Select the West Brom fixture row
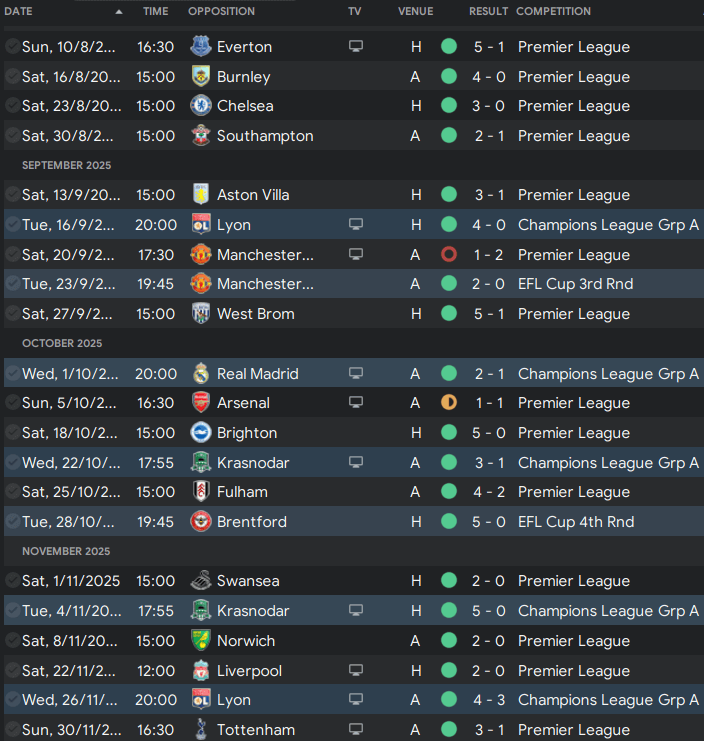This screenshot has height=741, width=704. pyautogui.click(x=354, y=314)
